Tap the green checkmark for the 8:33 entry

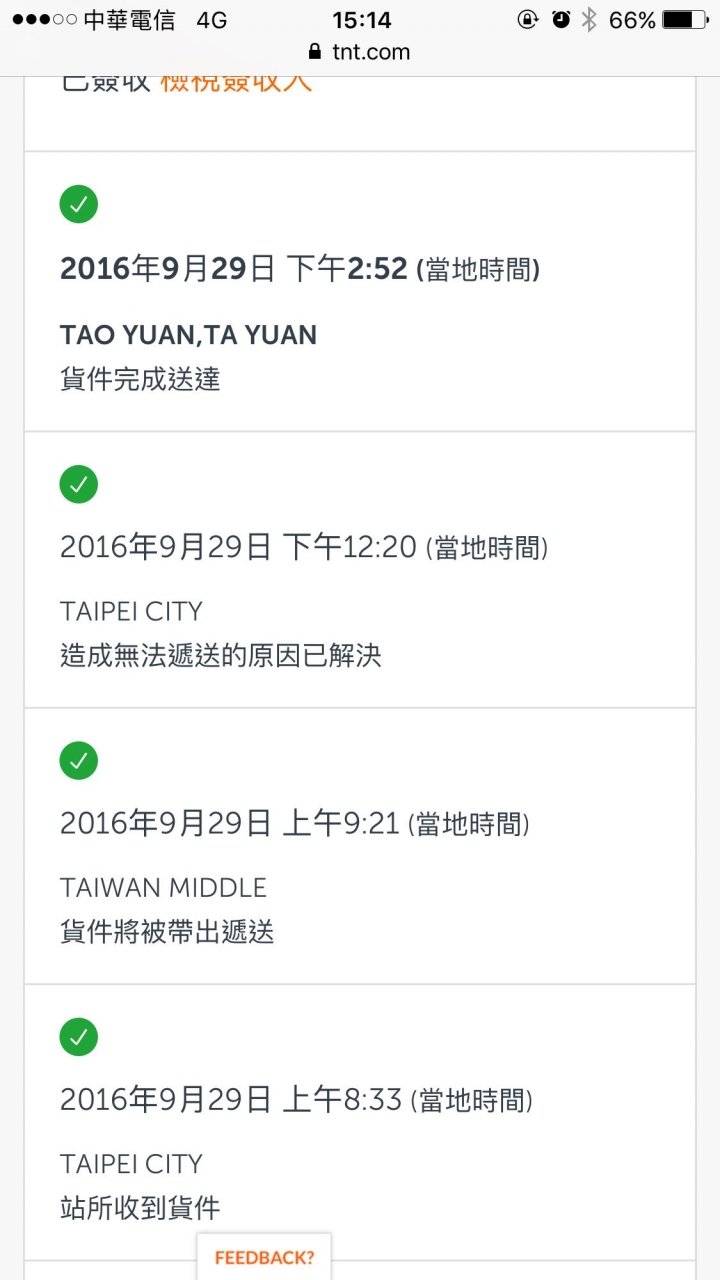pyautogui.click(x=79, y=1037)
